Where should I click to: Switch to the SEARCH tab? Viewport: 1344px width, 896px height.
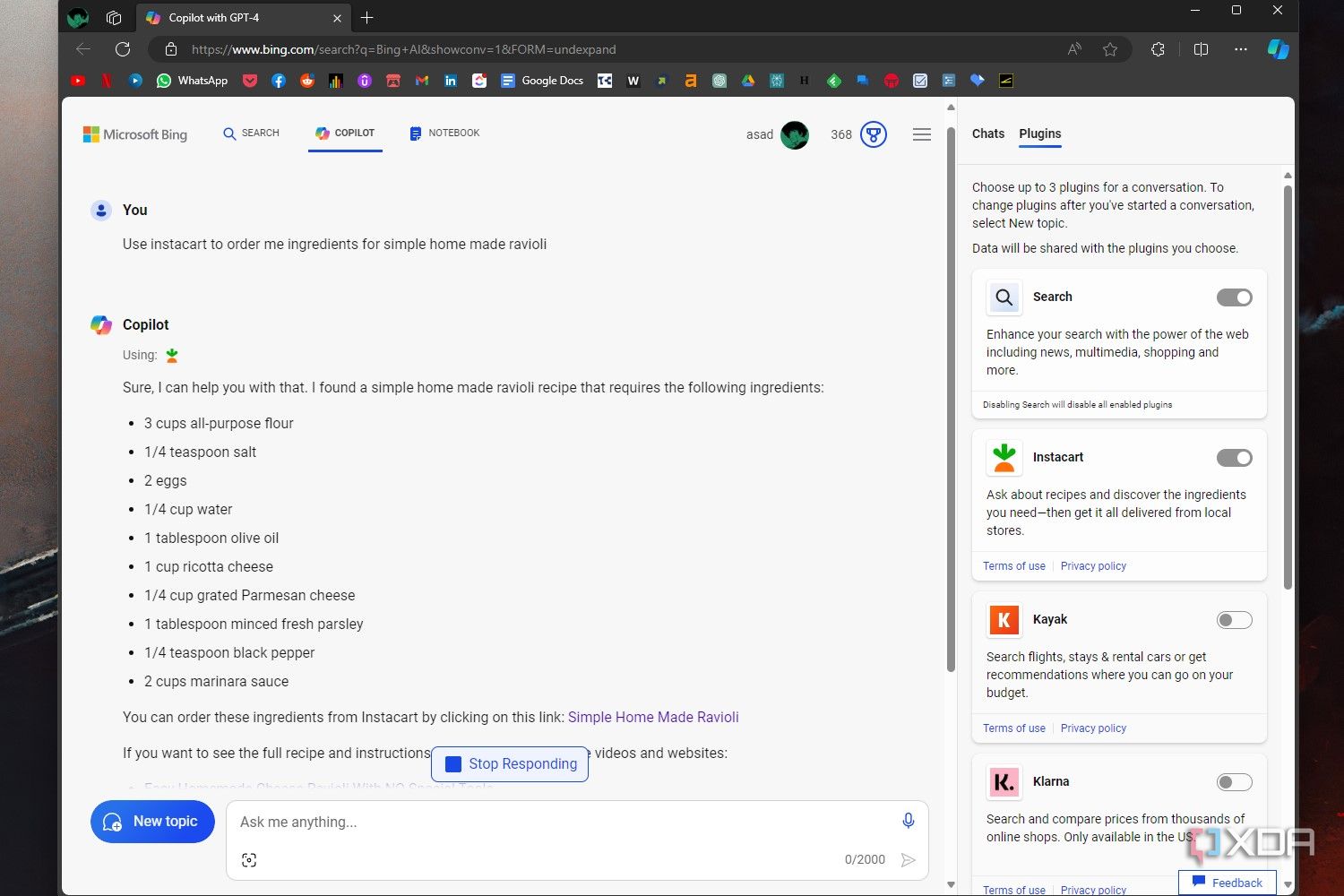point(251,133)
